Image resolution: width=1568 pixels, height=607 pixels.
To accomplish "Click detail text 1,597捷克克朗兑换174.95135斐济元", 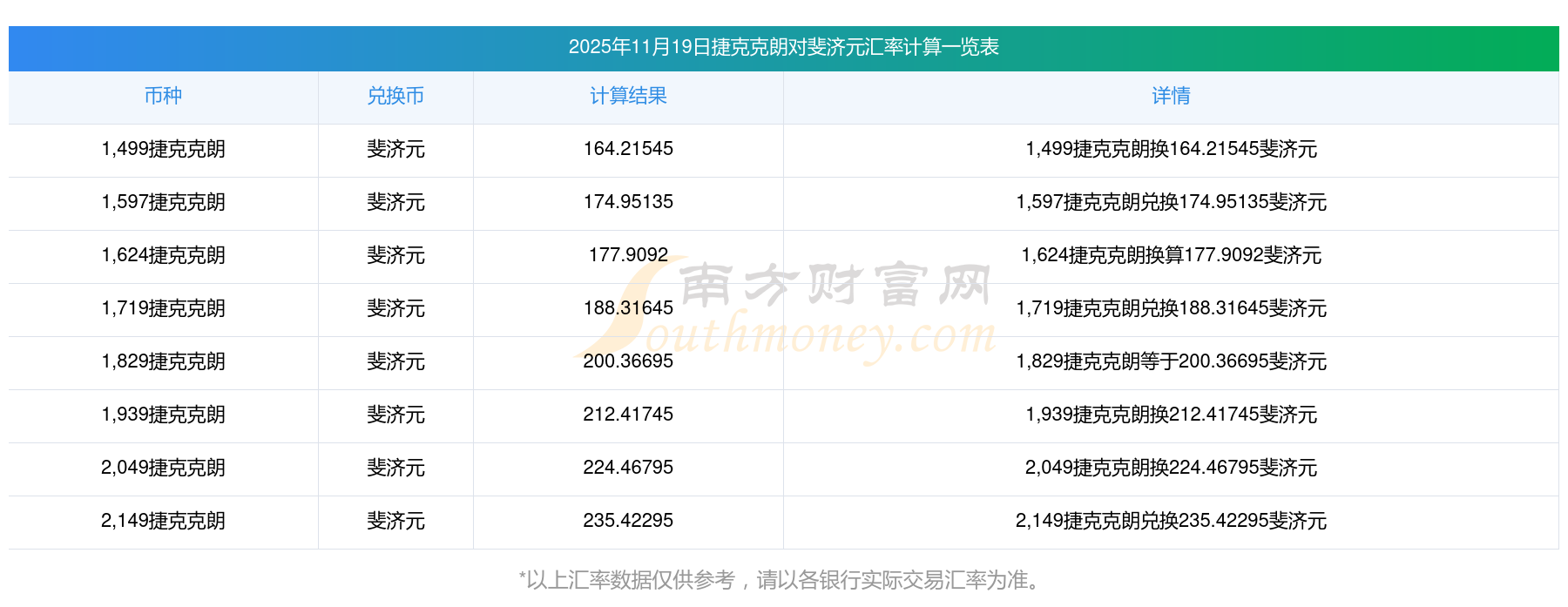I will [x=1171, y=202].
